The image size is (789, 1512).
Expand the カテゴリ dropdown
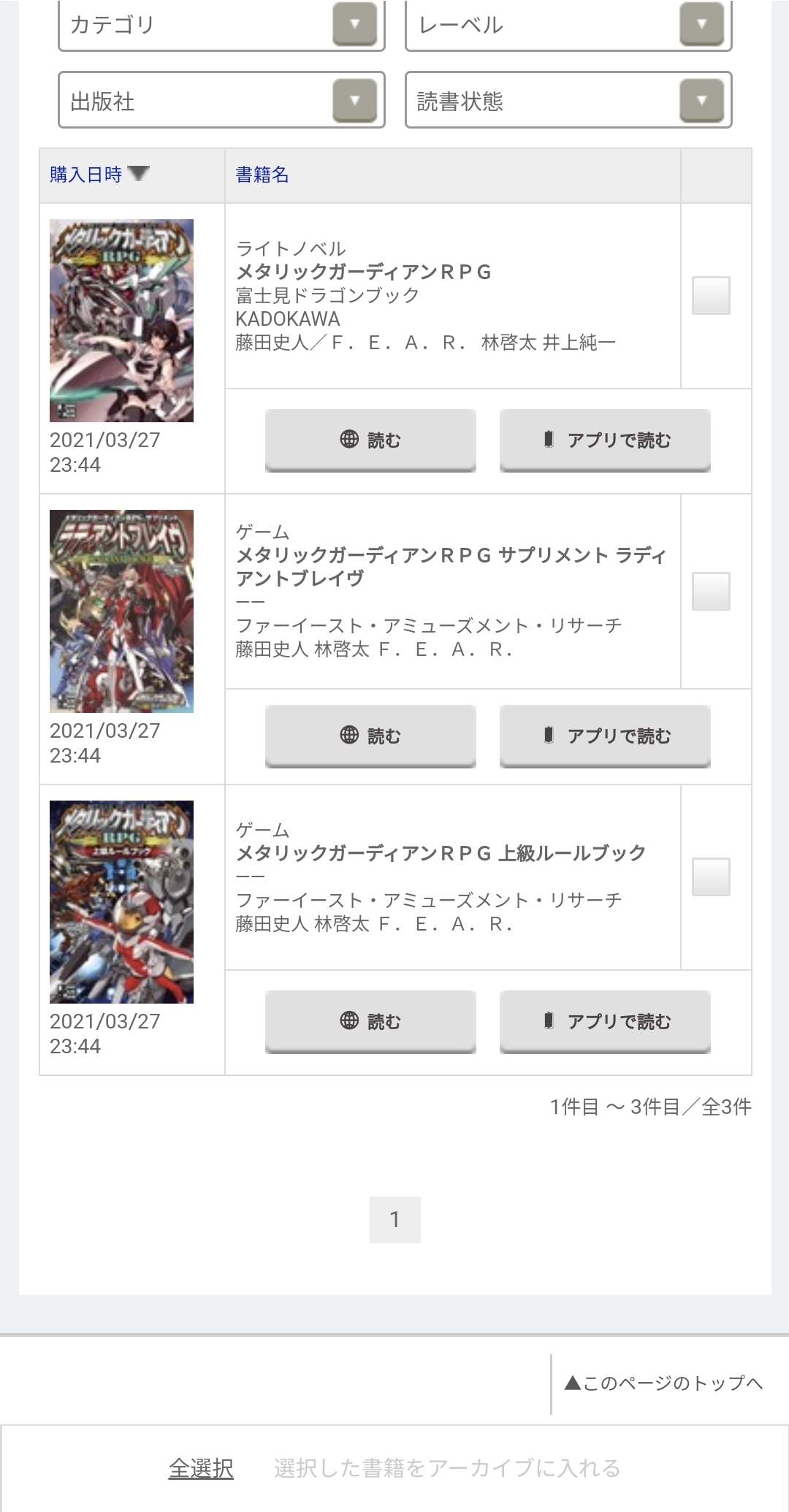pos(221,25)
